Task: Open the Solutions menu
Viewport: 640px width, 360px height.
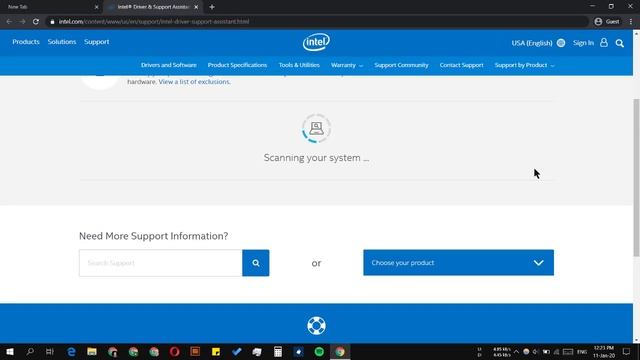Action: (62, 42)
